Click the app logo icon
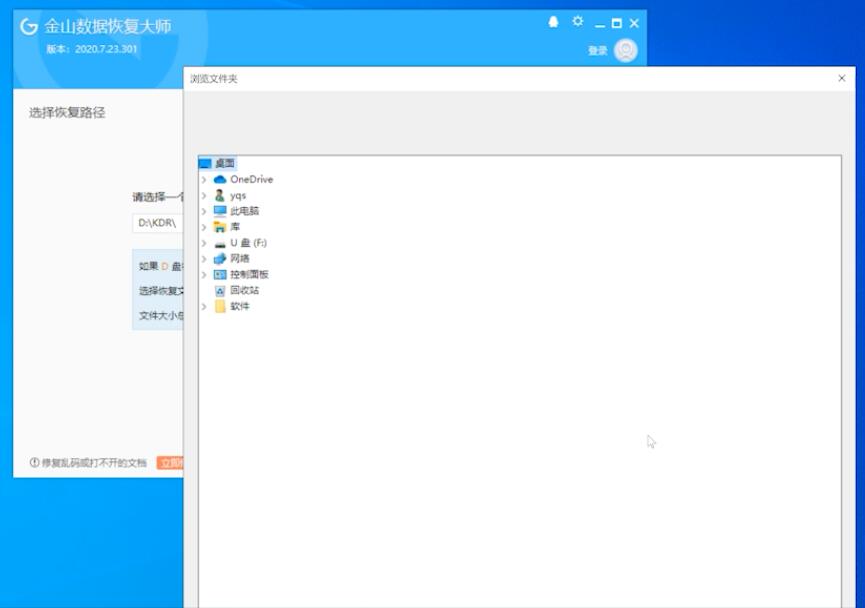This screenshot has height=608, width=865. (x=29, y=26)
